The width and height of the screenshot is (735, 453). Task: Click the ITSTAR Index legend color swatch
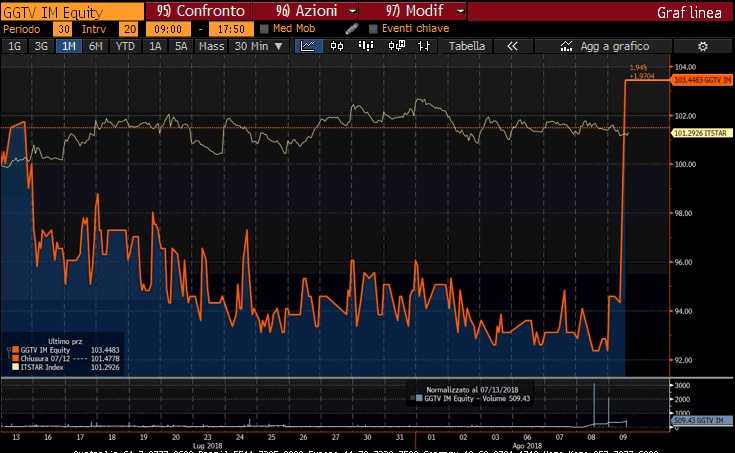14,365
